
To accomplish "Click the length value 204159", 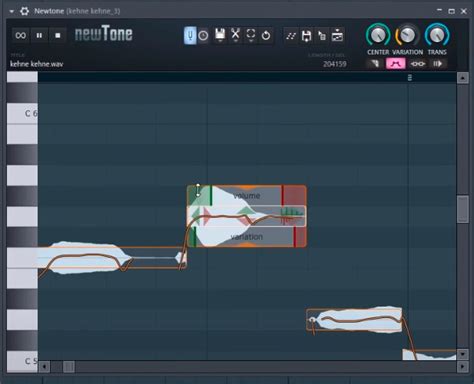I will point(335,64).
